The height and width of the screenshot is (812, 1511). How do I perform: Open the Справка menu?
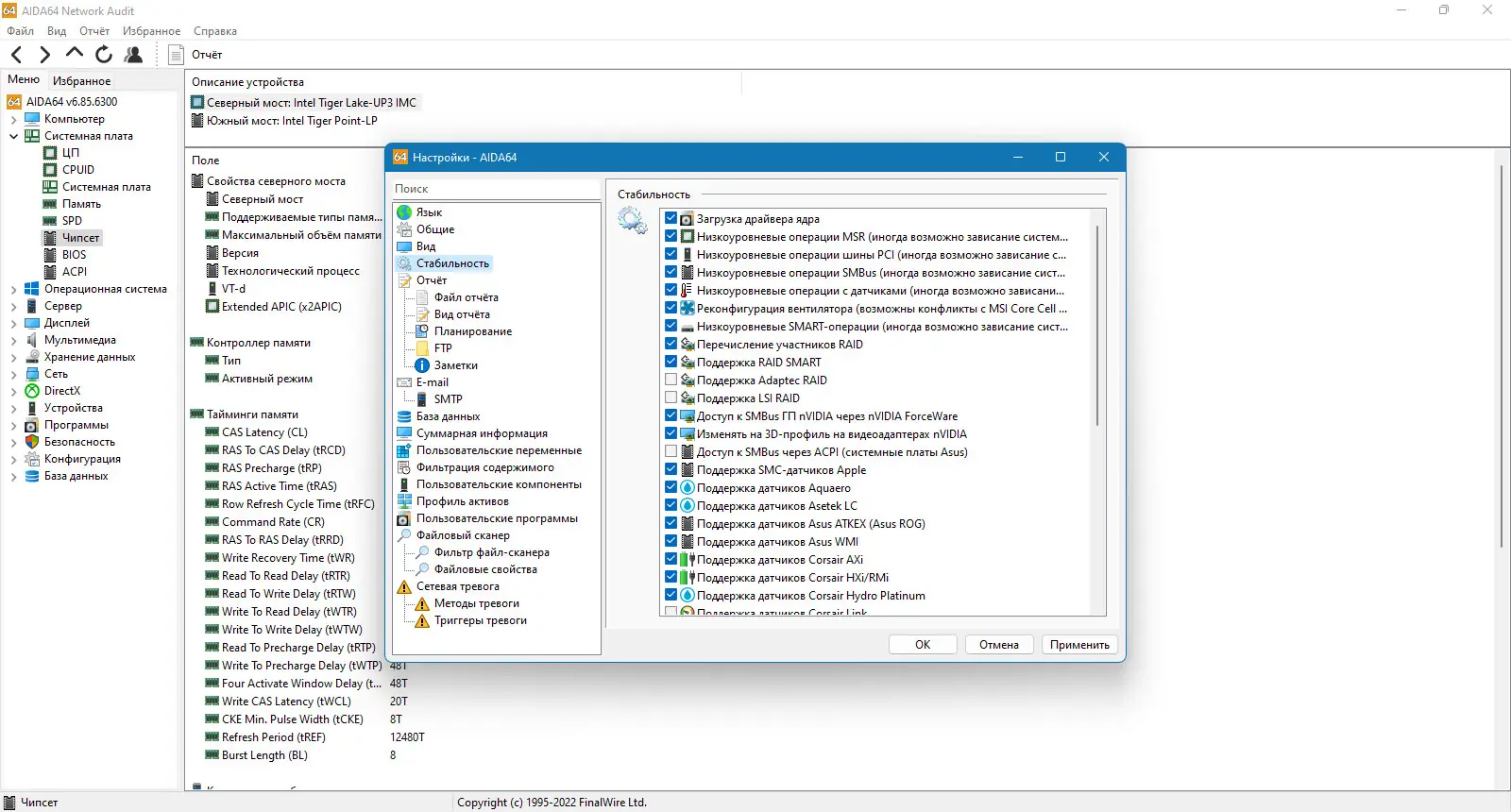tap(215, 31)
